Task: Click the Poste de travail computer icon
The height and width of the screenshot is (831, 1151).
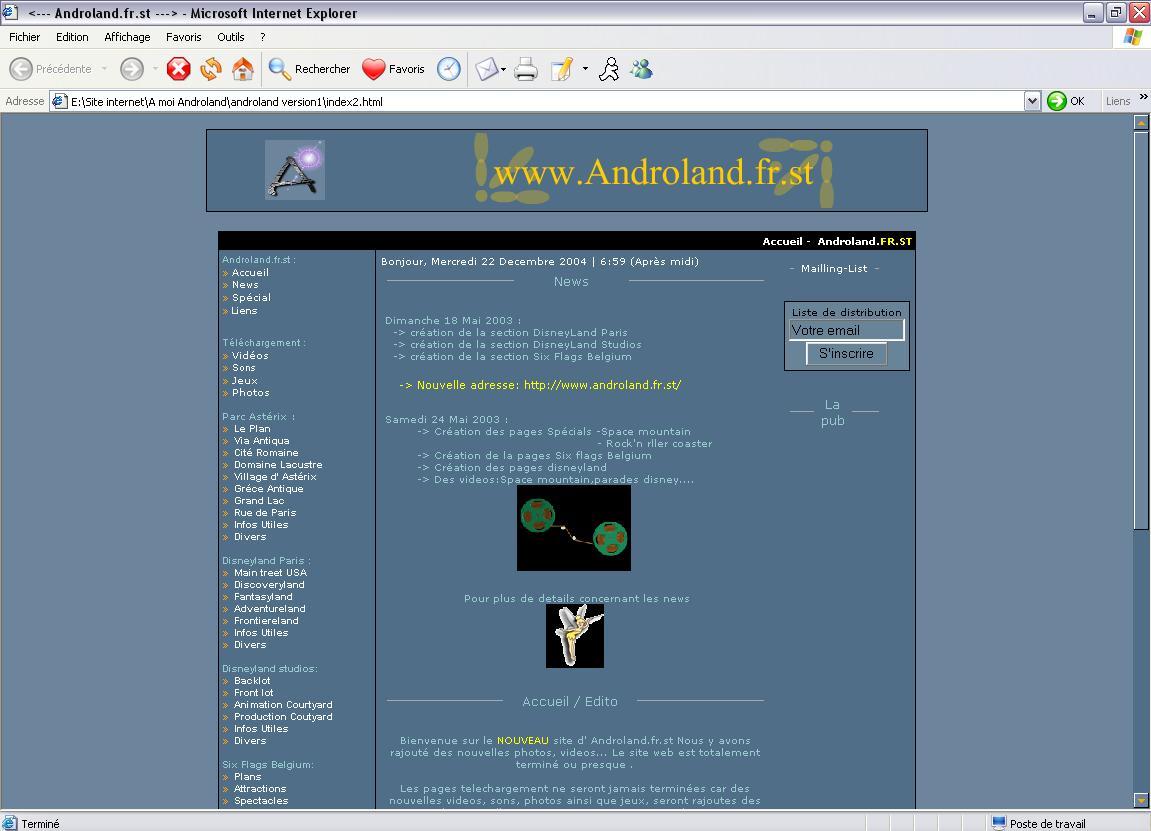Action: click(x=998, y=823)
